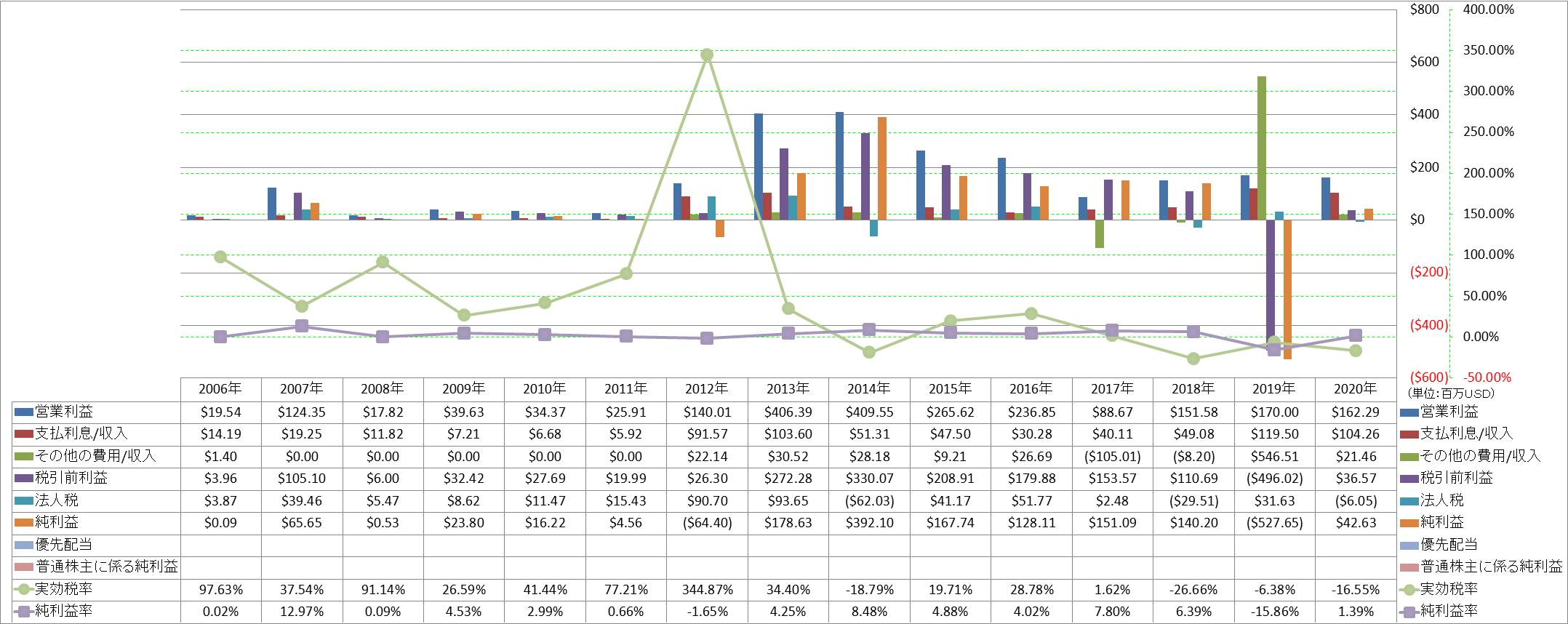Select the 支払利息/収入 row label on the left
The width and height of the screenshot is (1568, 624).
81,434
